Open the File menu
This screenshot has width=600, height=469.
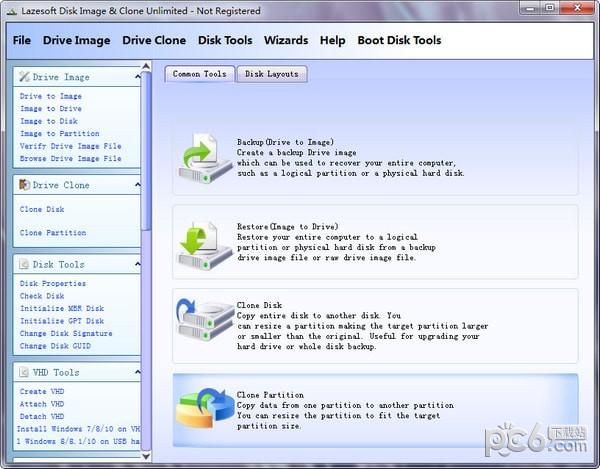tap(22, 40)
